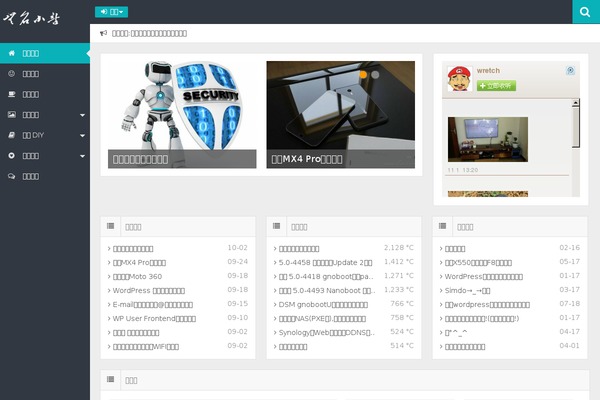Open the 5.0-4493 Nanoboot post
Screen dimensions: 600x400
(x=327, y=291)
